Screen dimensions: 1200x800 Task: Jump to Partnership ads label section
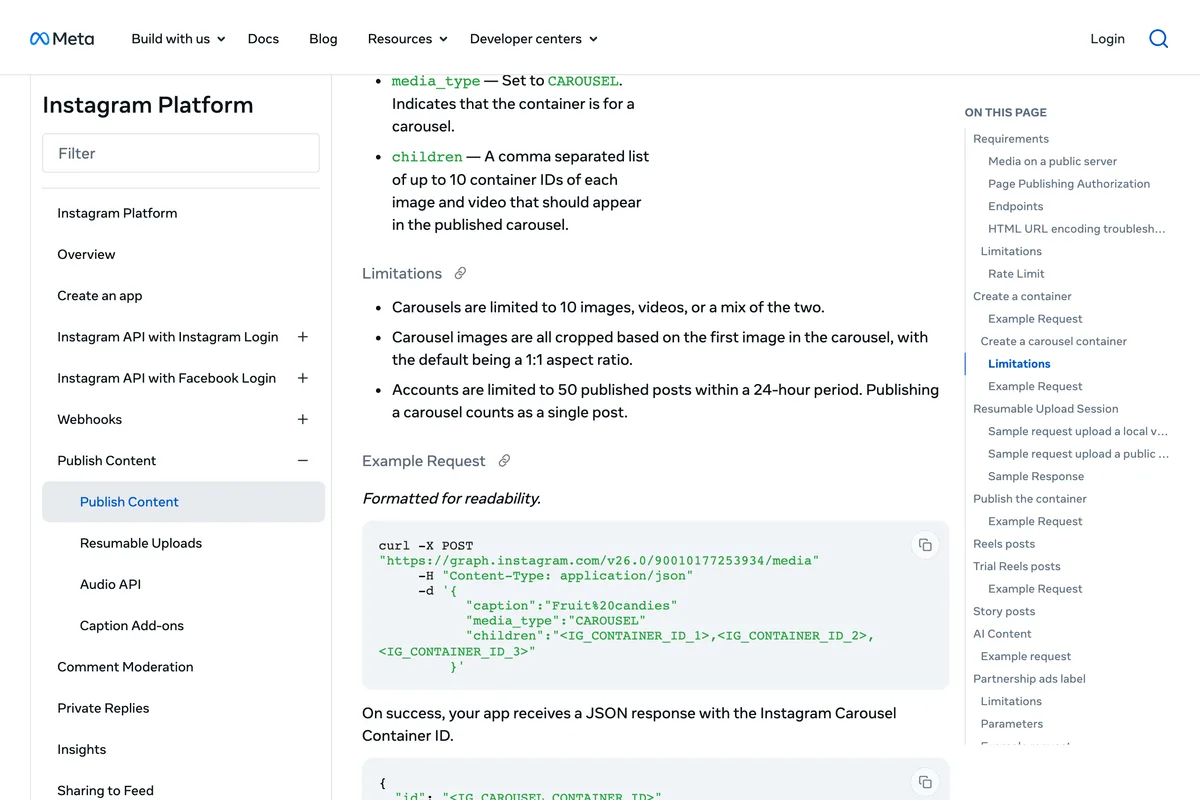1029,679
